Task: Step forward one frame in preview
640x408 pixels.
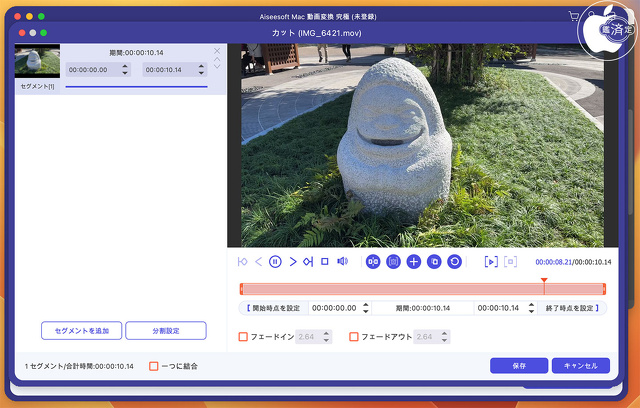Action: [292, 262]
